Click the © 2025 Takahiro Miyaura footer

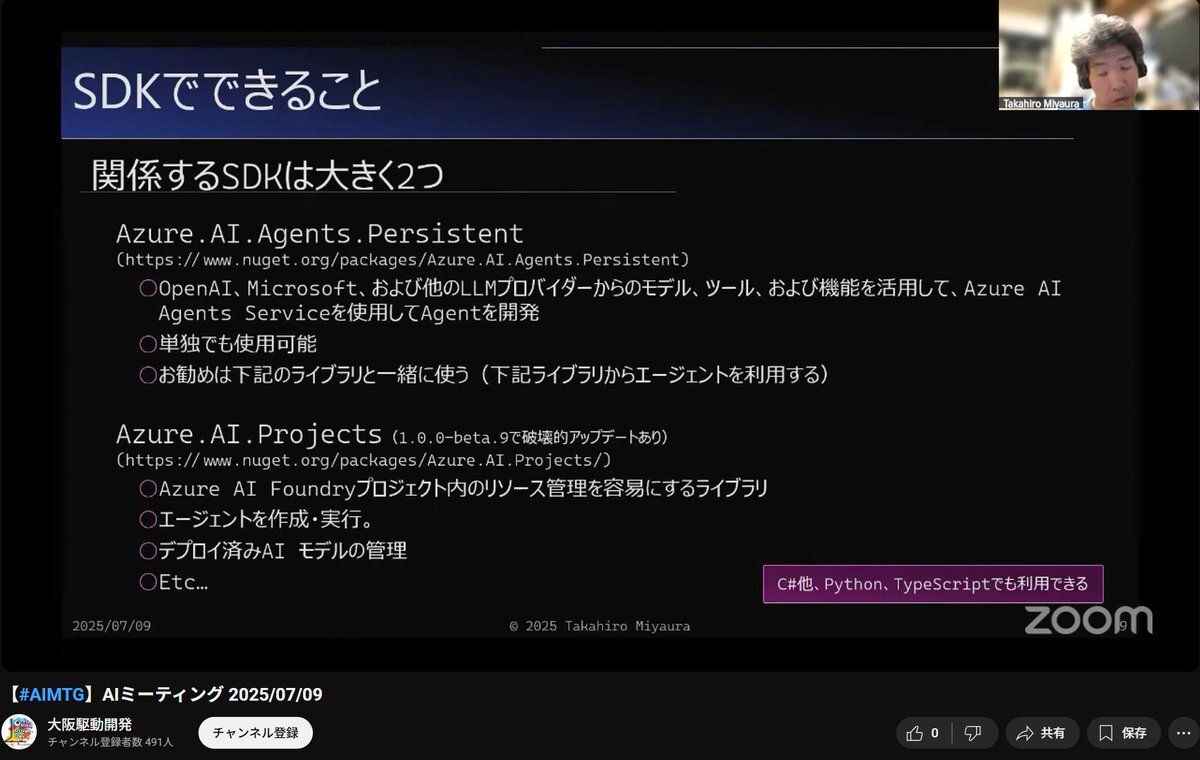[600, 626]
